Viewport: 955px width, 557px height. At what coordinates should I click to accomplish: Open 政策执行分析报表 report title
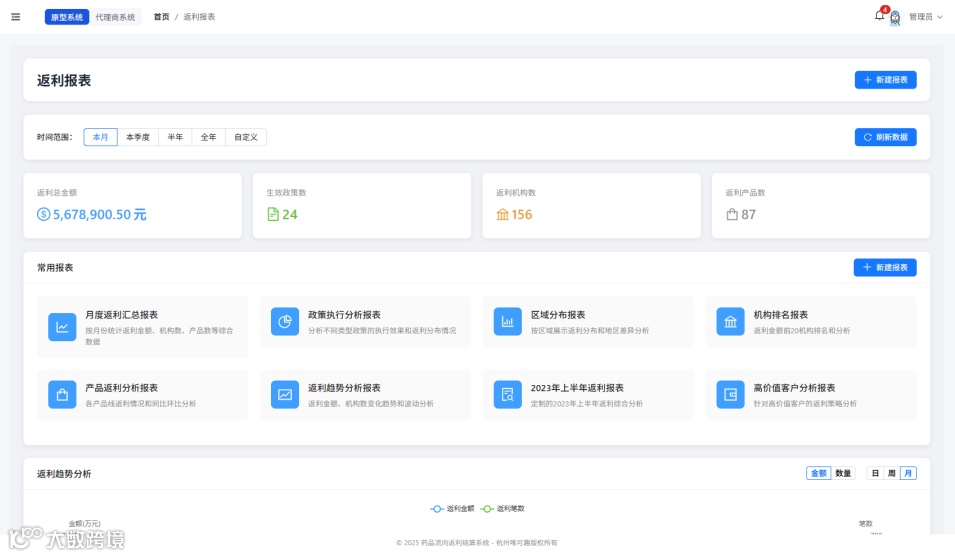coord(344,315)
